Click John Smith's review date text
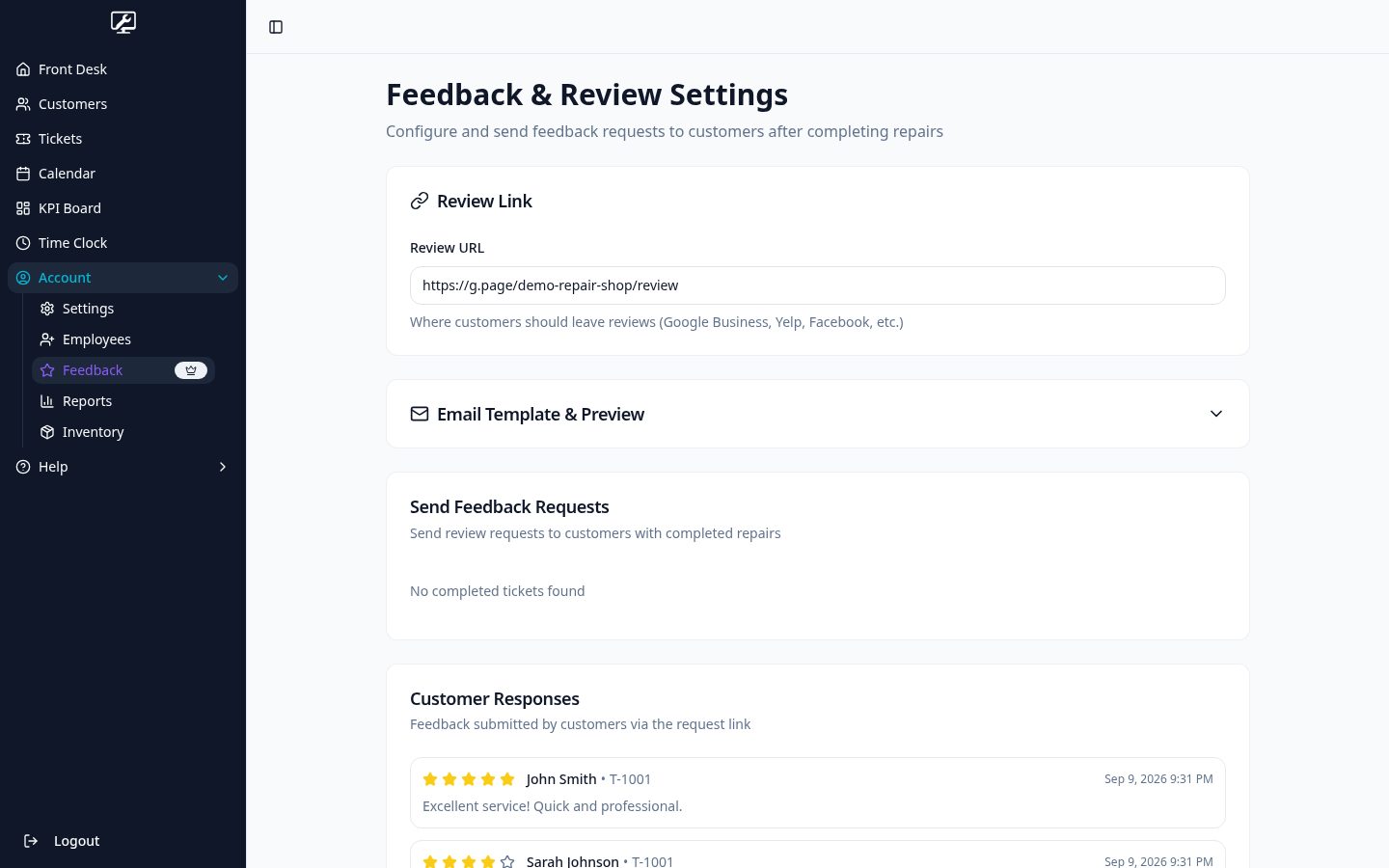This screenshot has height=868, width=1389. click(x=1158, y=779)
